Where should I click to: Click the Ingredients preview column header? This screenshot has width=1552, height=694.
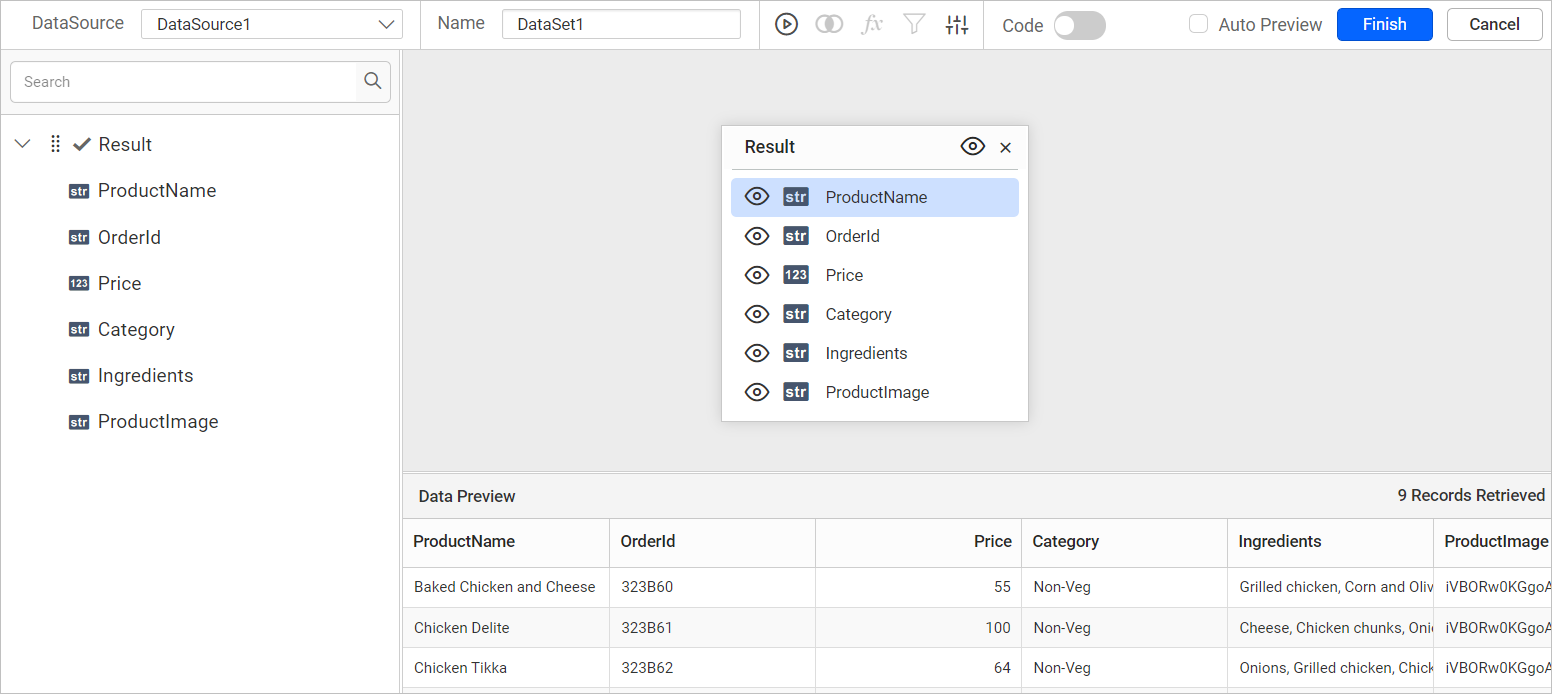[1330, 541]
